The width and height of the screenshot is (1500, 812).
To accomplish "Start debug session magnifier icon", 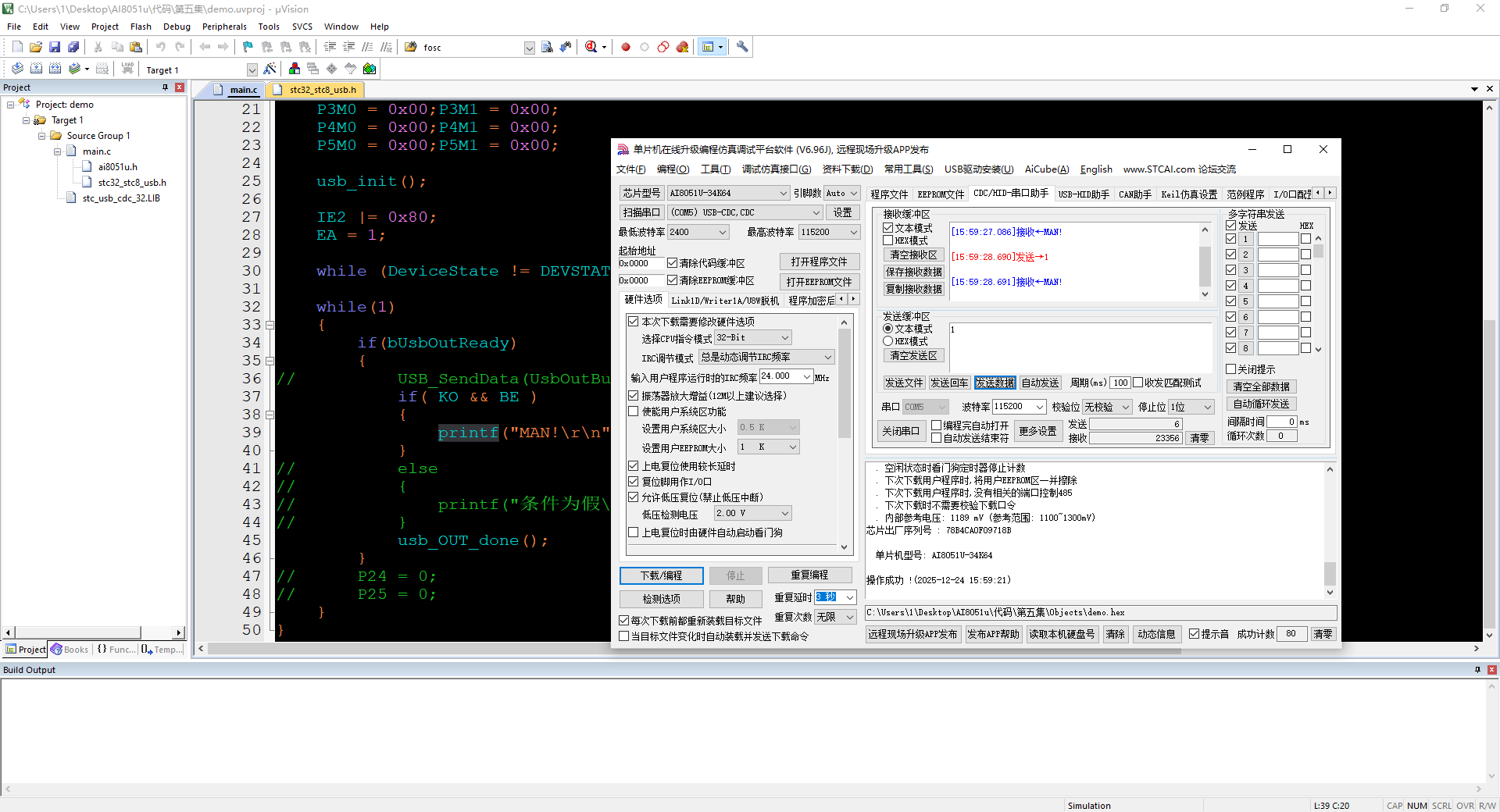I will (x=591, y=48).
